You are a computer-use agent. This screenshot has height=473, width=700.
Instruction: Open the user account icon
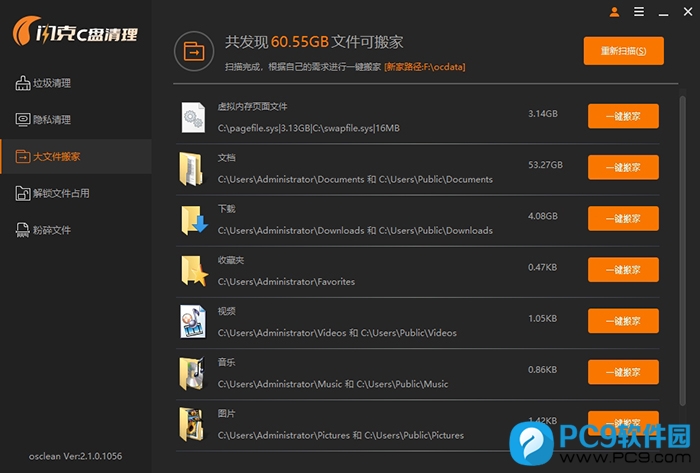[x=614, y=12]
